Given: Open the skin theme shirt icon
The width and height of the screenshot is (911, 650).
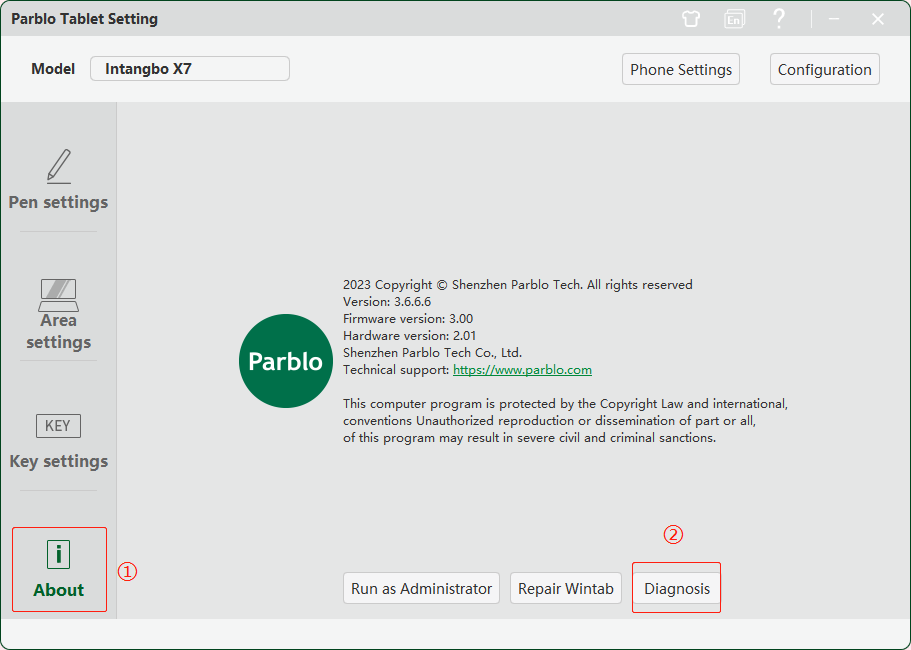Looking at the screenshot, I should coord(691,19).
